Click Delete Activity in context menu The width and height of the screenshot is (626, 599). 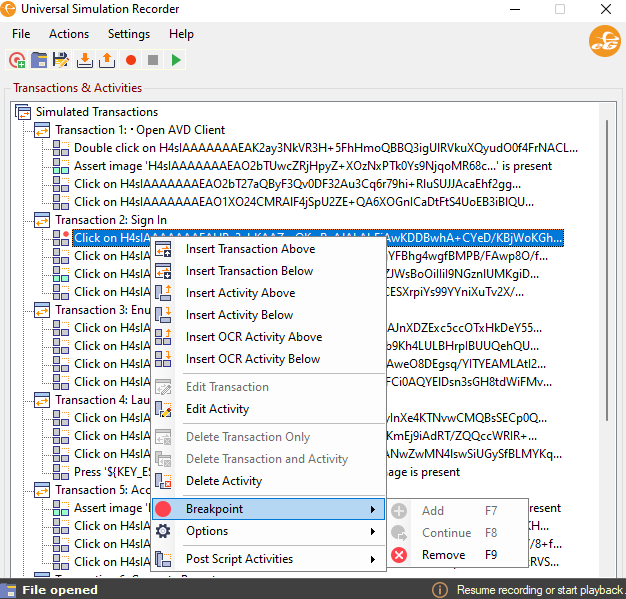pos(224,481)
